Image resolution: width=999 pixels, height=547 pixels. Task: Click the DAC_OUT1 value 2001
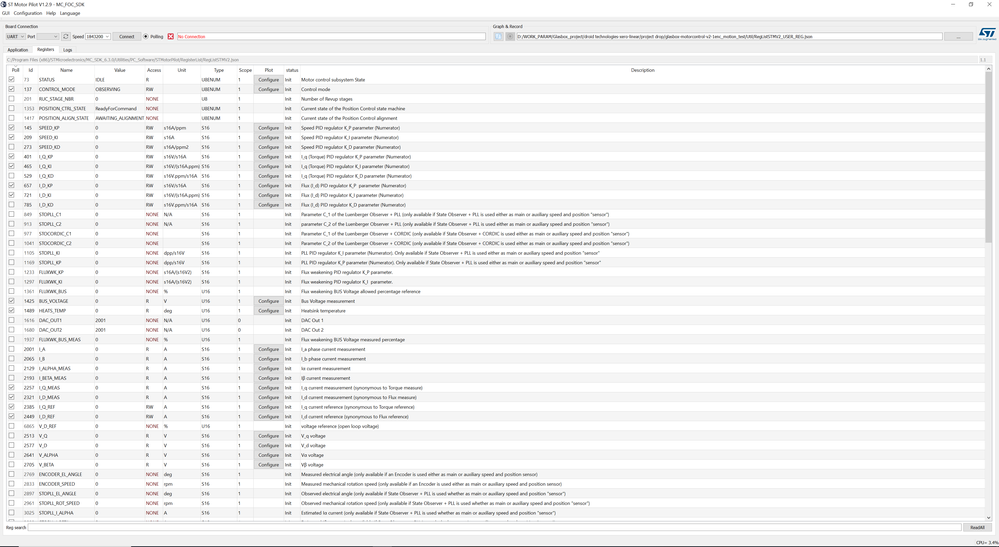[101, 320]
